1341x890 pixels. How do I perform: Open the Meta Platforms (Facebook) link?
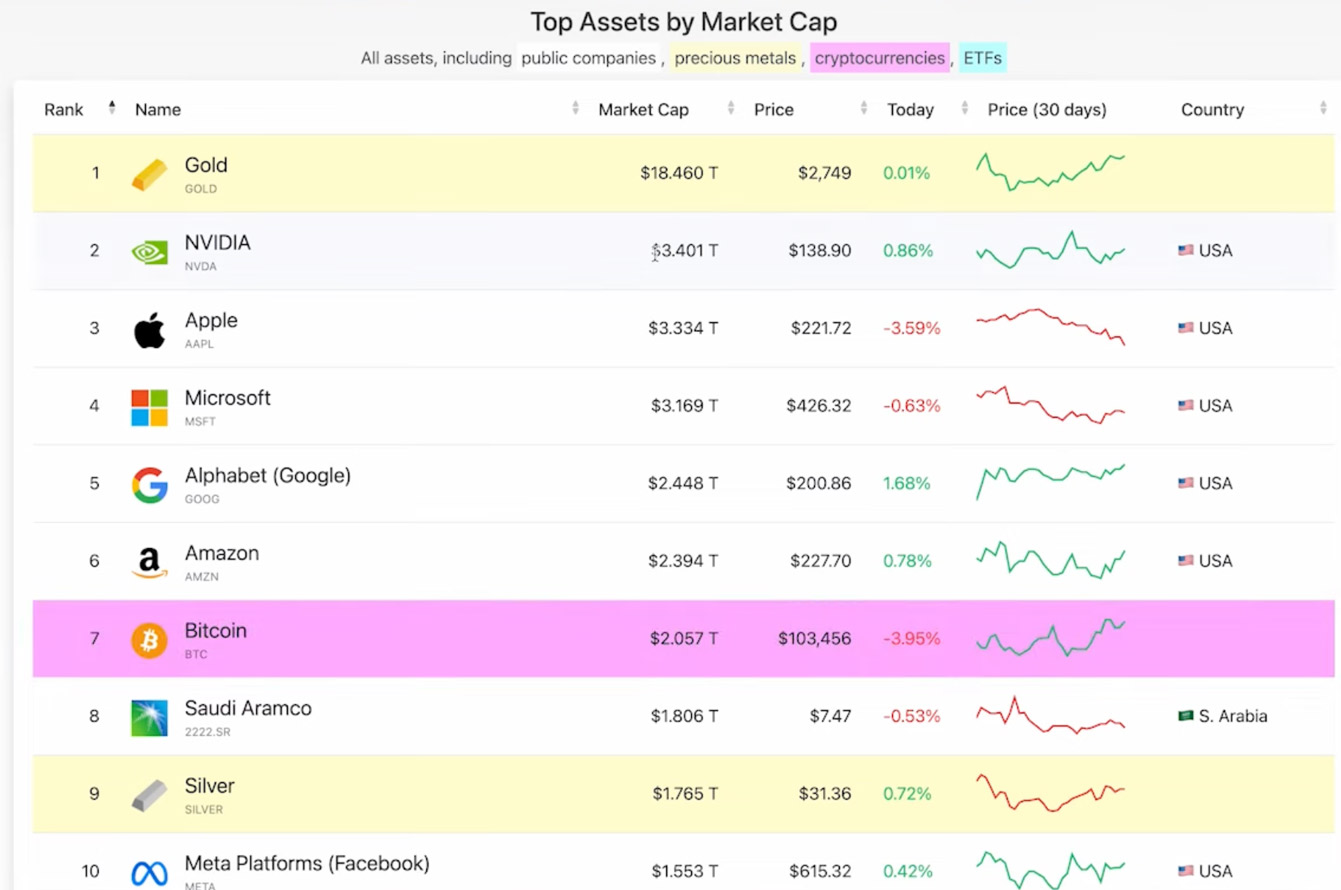[307, 863]
